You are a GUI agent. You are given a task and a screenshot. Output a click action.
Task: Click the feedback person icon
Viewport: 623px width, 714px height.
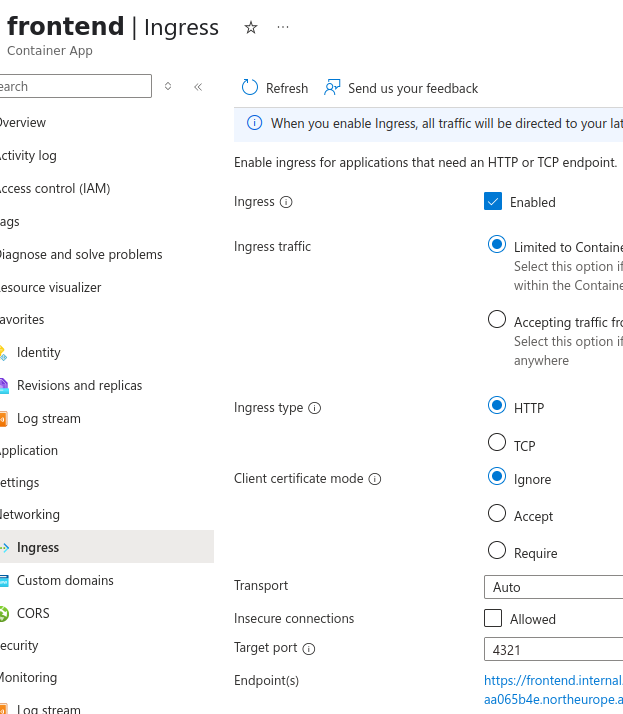pos(332,87)
